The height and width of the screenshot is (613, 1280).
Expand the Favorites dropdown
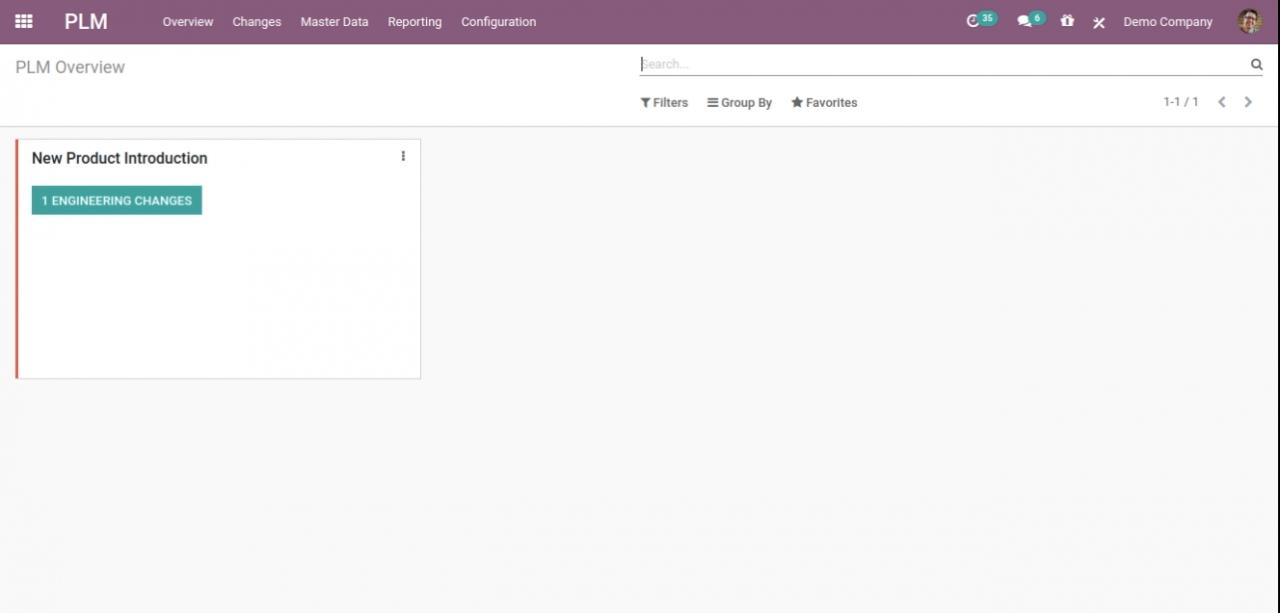point(824,103)
